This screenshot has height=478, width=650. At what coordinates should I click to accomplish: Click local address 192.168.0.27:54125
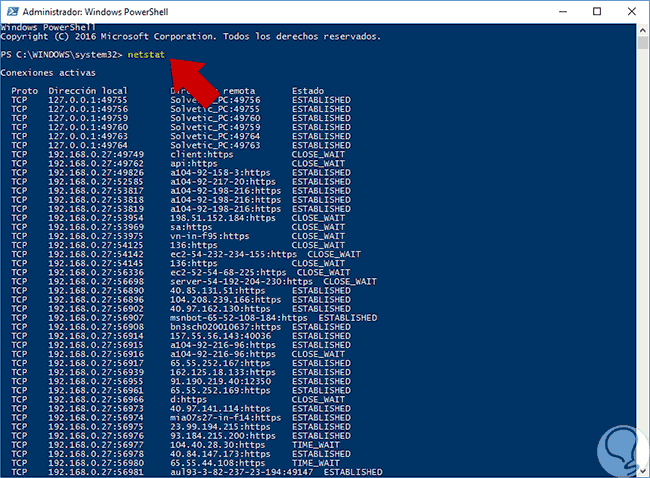click(x=96, y=245)
